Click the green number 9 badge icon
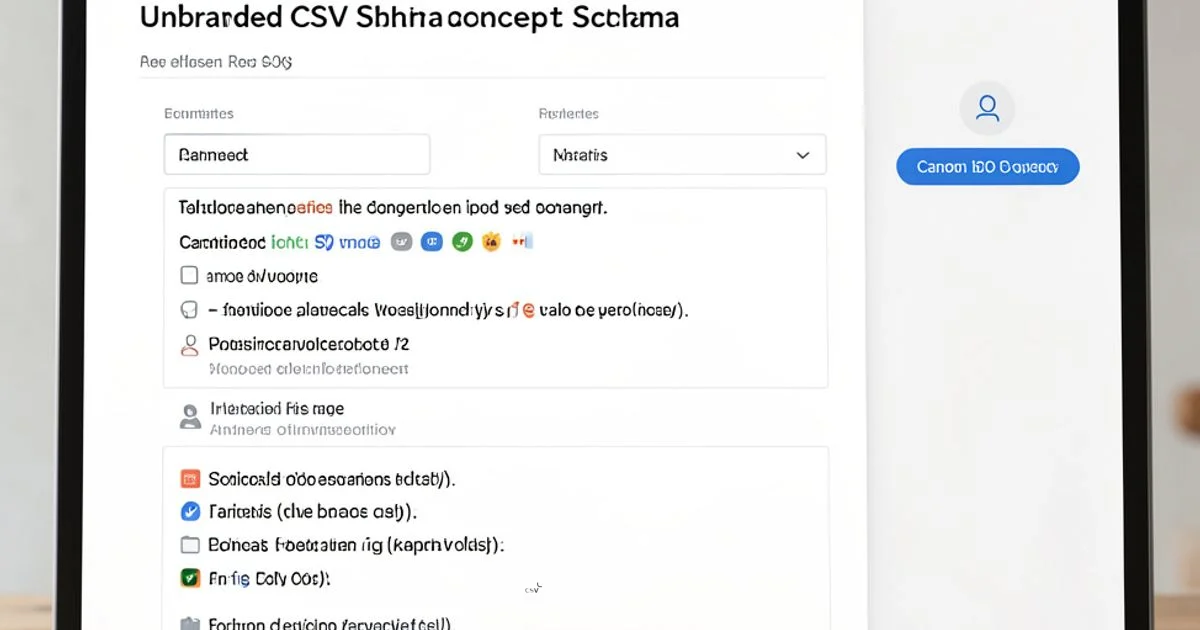Screen dimensions: 1200x630 (462, 241)
